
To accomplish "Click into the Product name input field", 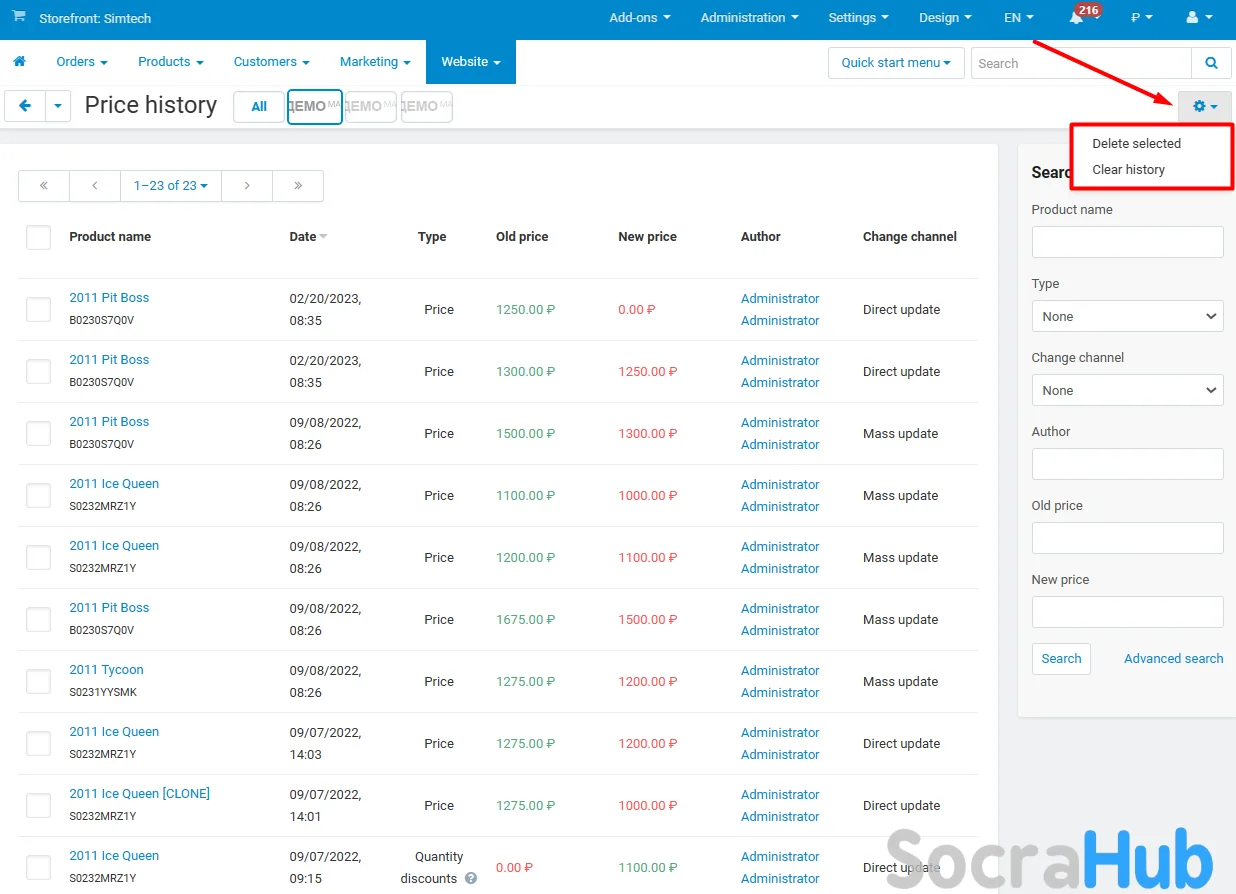I will (1127, 242).
